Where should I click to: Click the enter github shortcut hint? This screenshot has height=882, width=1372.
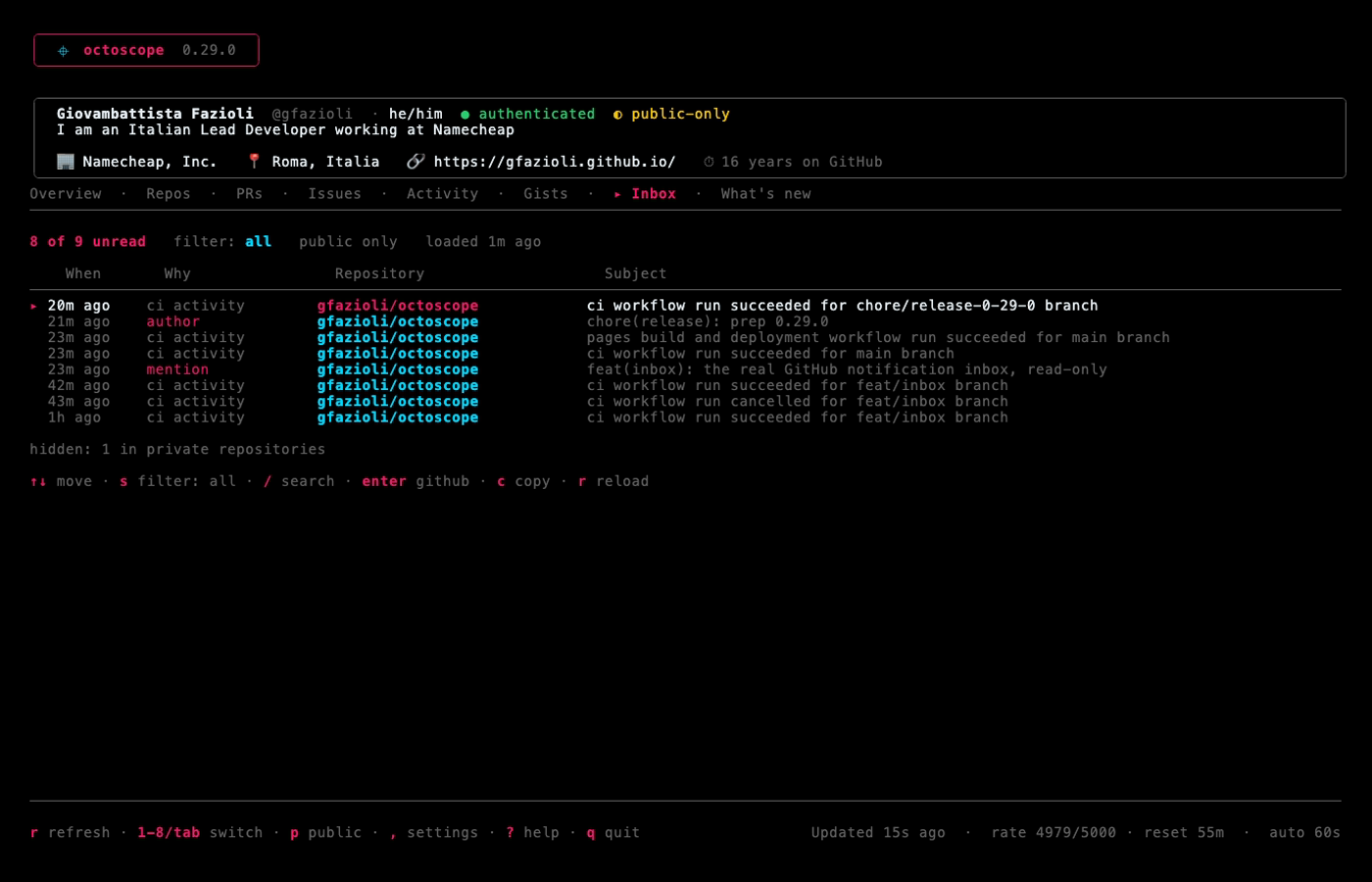(416, 481)
